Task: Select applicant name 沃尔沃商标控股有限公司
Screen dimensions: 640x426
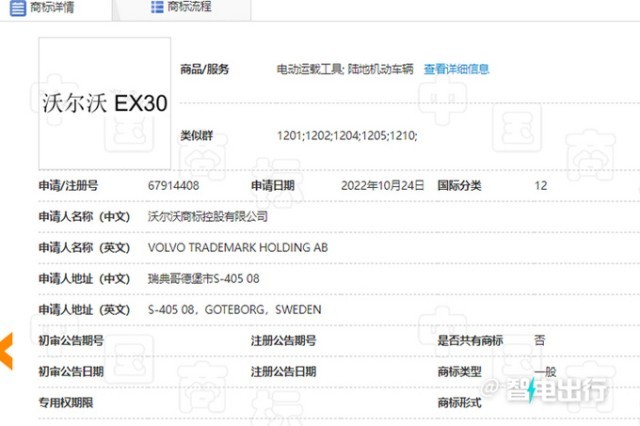Action: [208, 216]
